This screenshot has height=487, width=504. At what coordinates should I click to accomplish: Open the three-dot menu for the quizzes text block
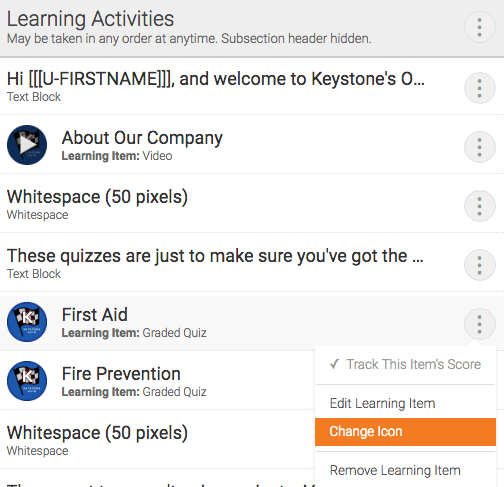(479, 265)
